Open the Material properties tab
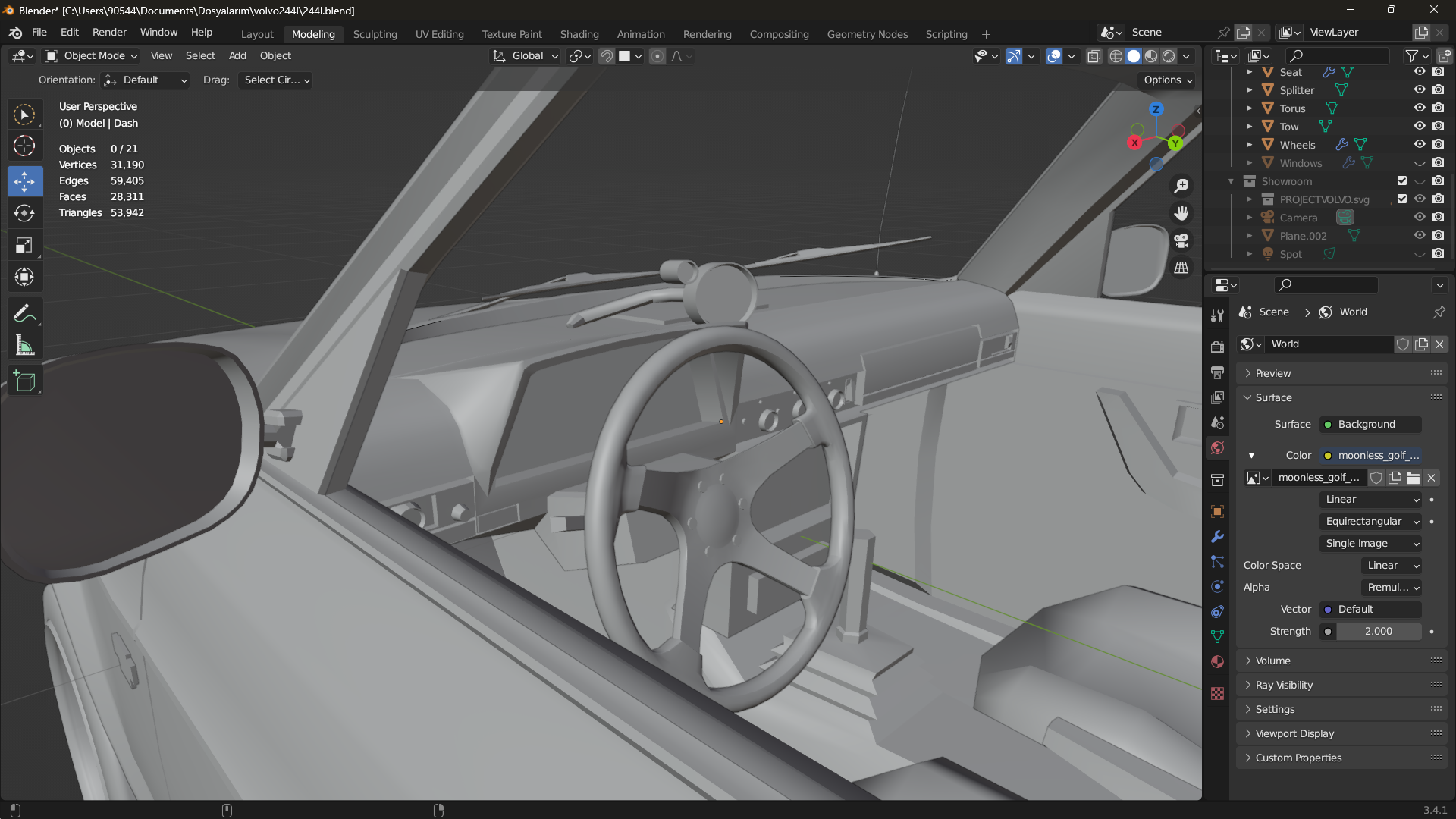The image size is (1456, 819). click(x=1217, y=661)
